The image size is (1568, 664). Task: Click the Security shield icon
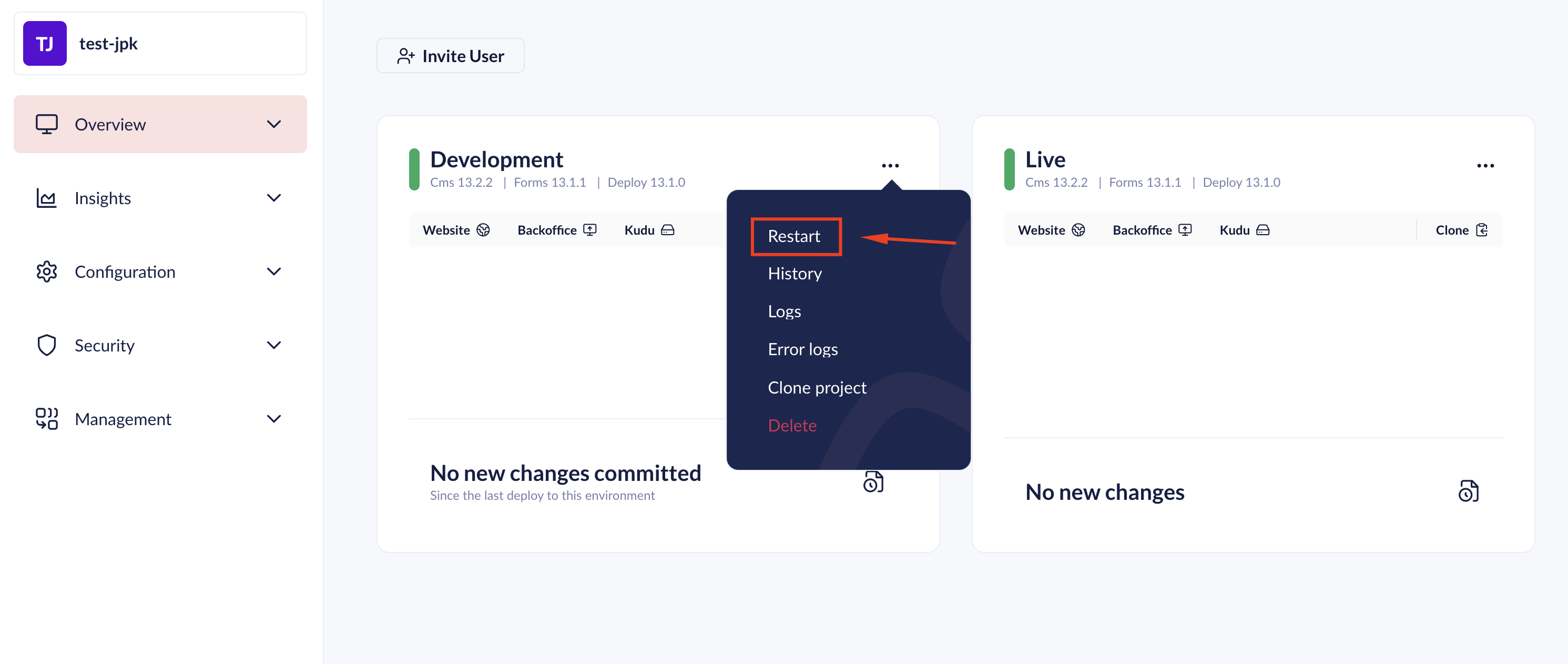click(x=46, y=345)
